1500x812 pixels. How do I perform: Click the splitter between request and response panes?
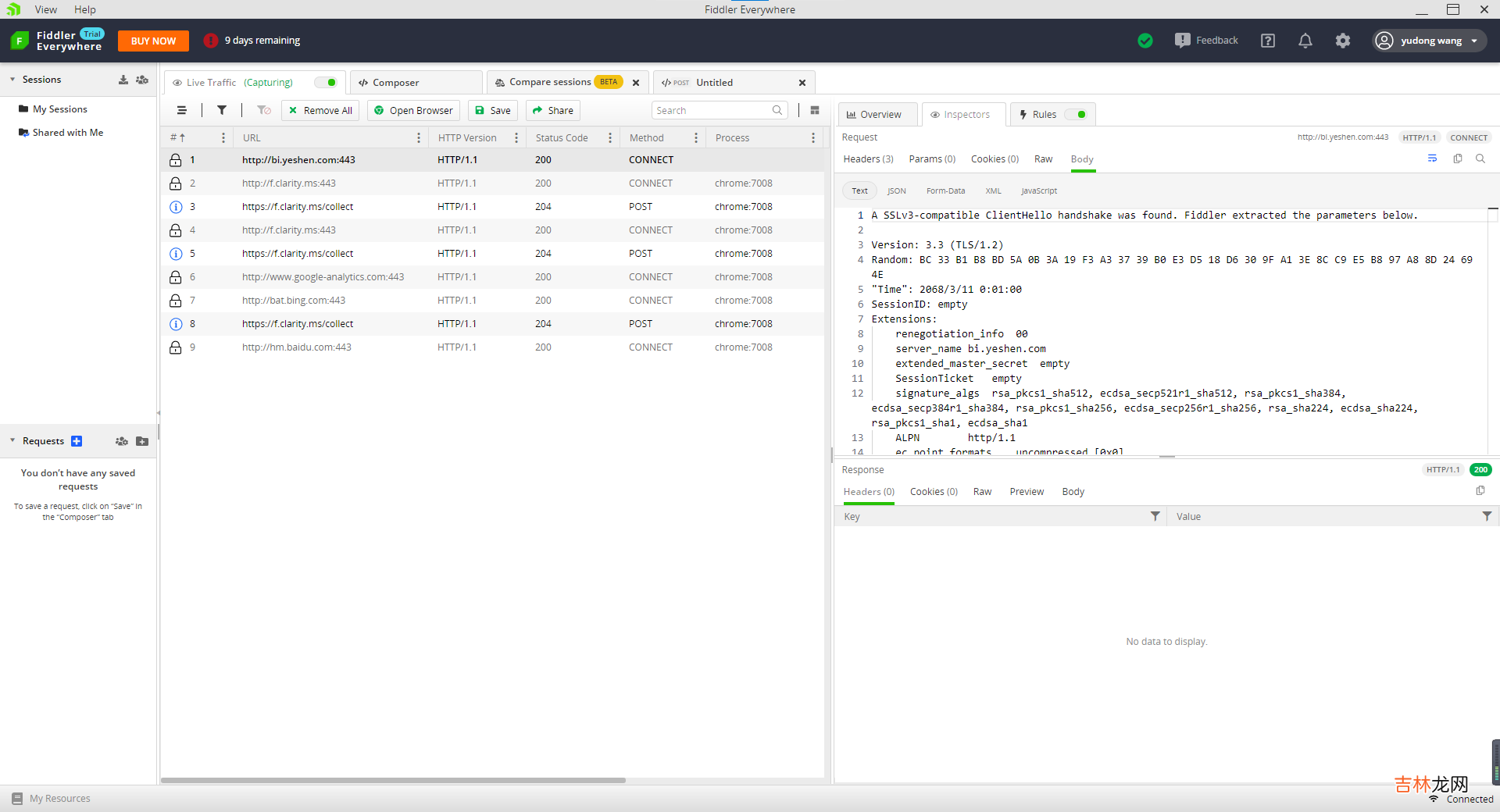(x=1167, y=457)
